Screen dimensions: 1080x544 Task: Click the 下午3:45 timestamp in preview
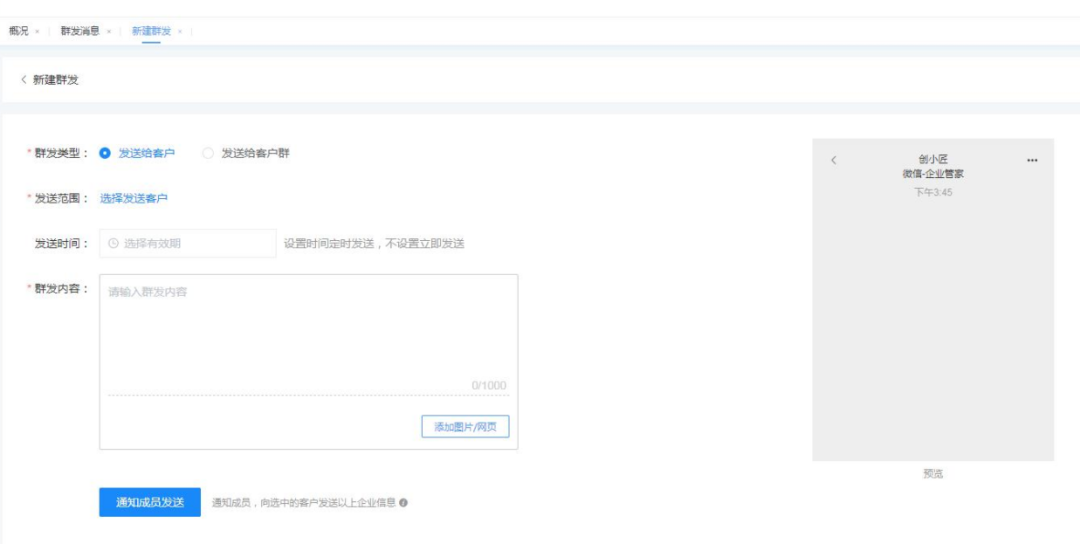933,192
